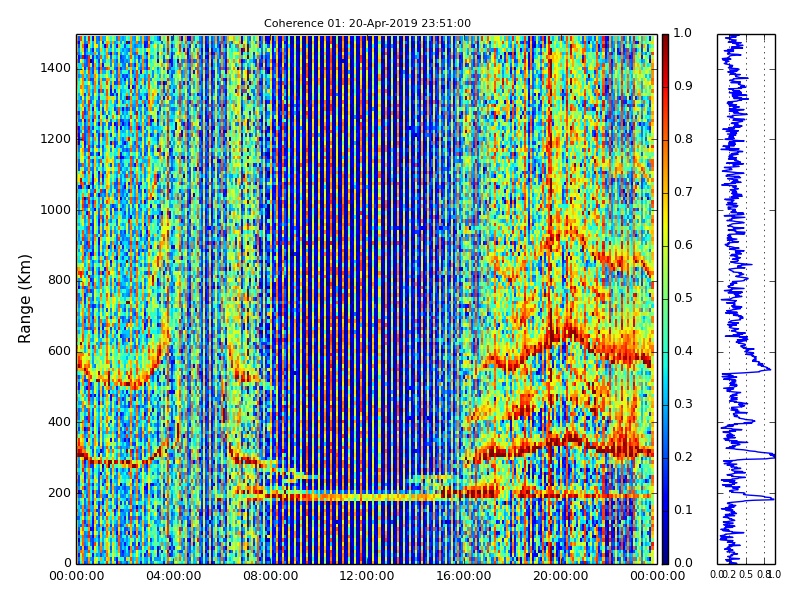800x600 pixels.
Task: Click the 1400 range tick label
Action: [x=55, y=68]
